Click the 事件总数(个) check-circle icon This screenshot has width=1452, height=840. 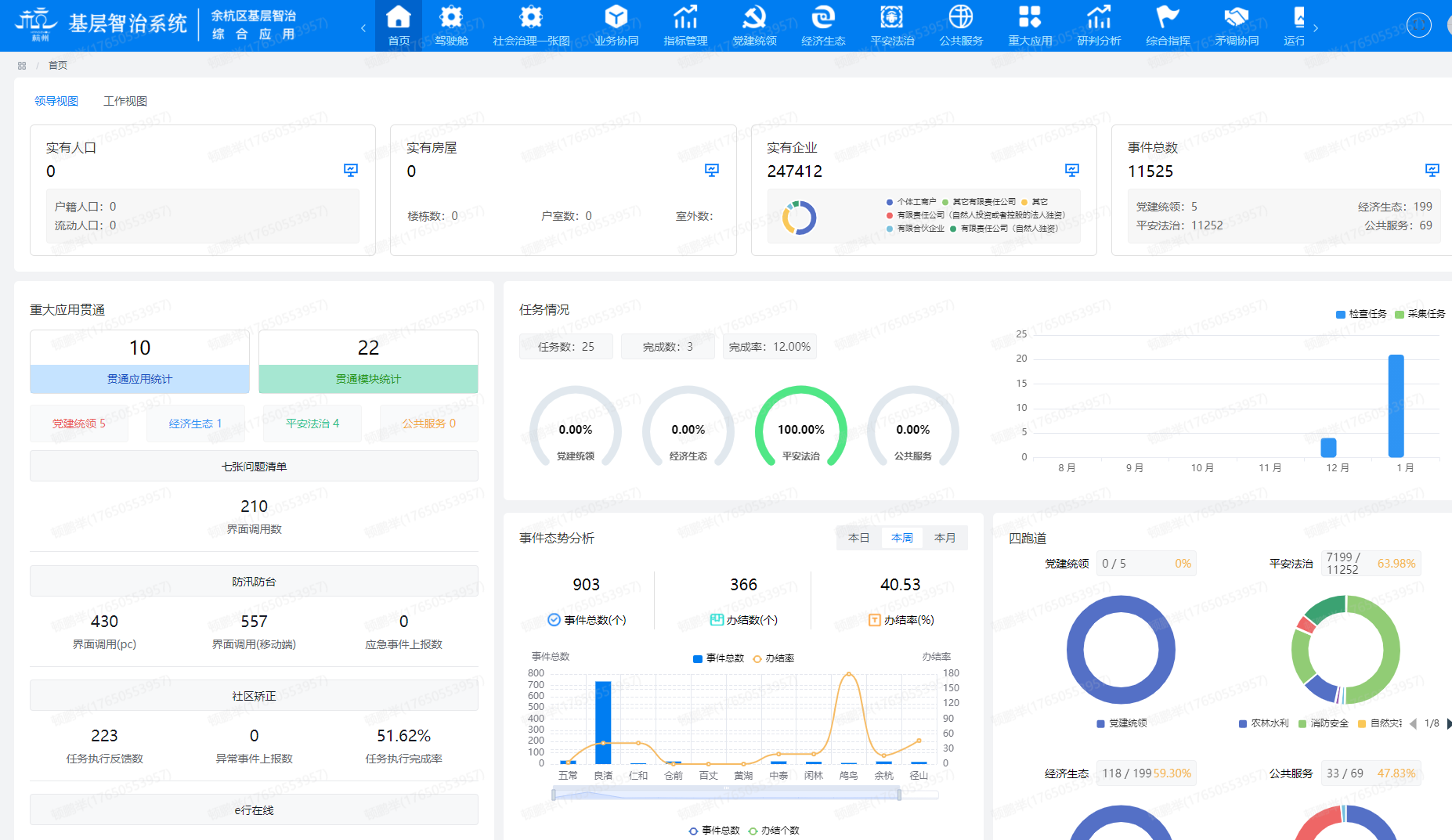pyautogui.click(x=554, y=620)
